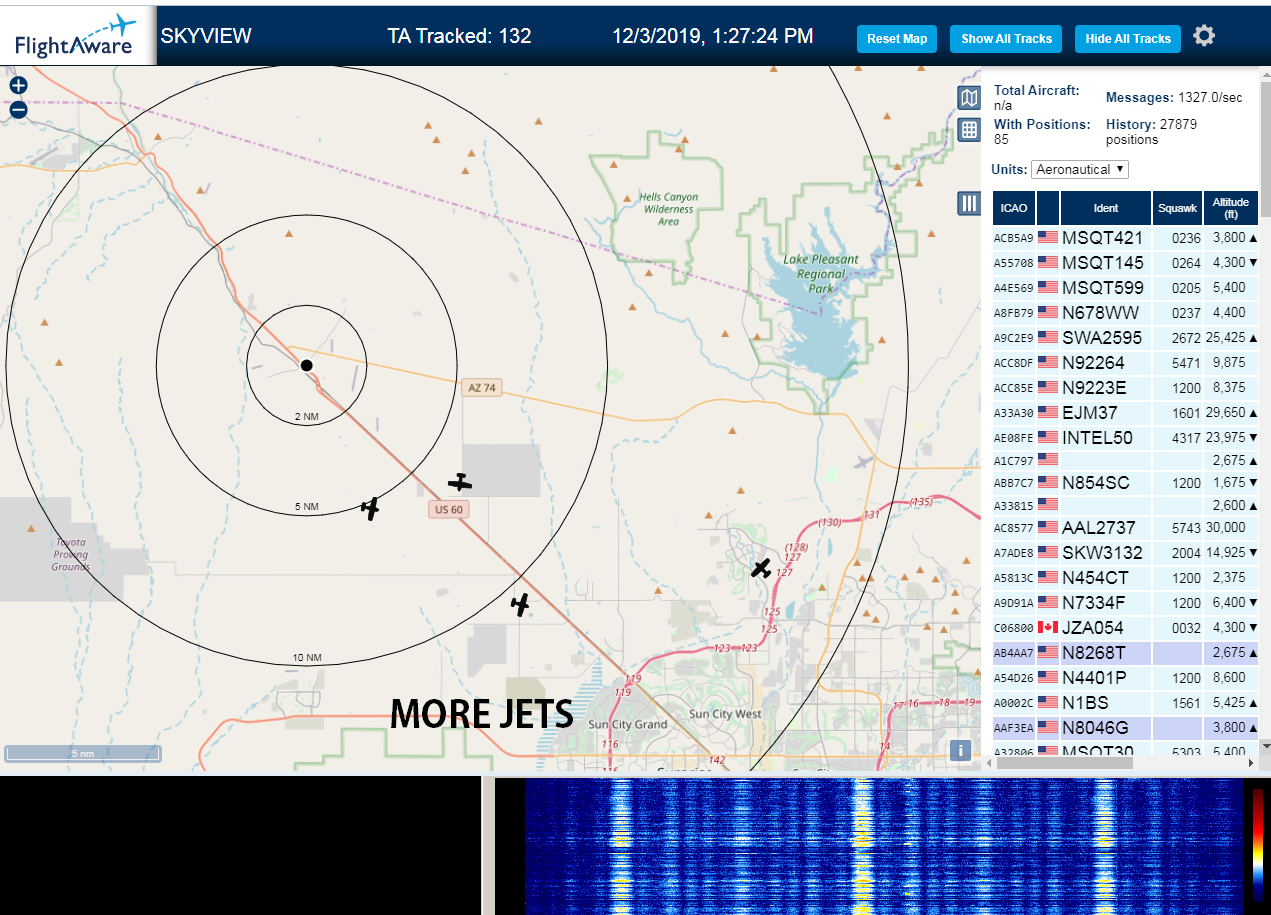Sort table by Squawk column
The image size is (1271, 915).
pyautogui.click(x=1177, y=208)
